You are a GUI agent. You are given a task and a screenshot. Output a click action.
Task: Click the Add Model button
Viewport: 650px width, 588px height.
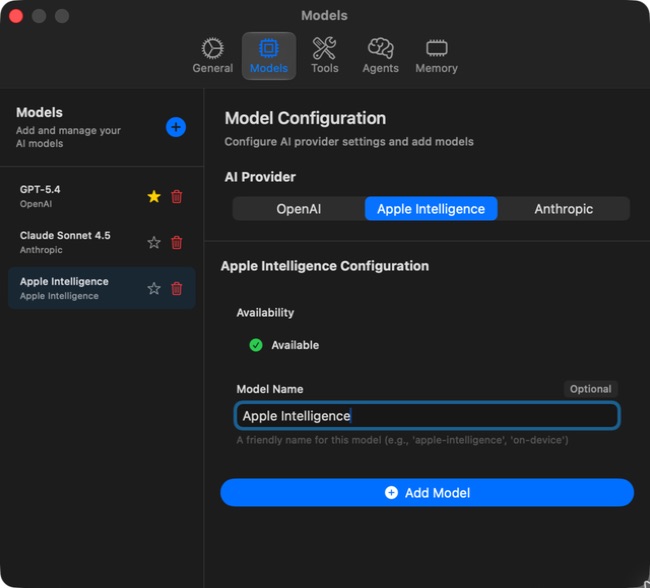click(427, 493)
